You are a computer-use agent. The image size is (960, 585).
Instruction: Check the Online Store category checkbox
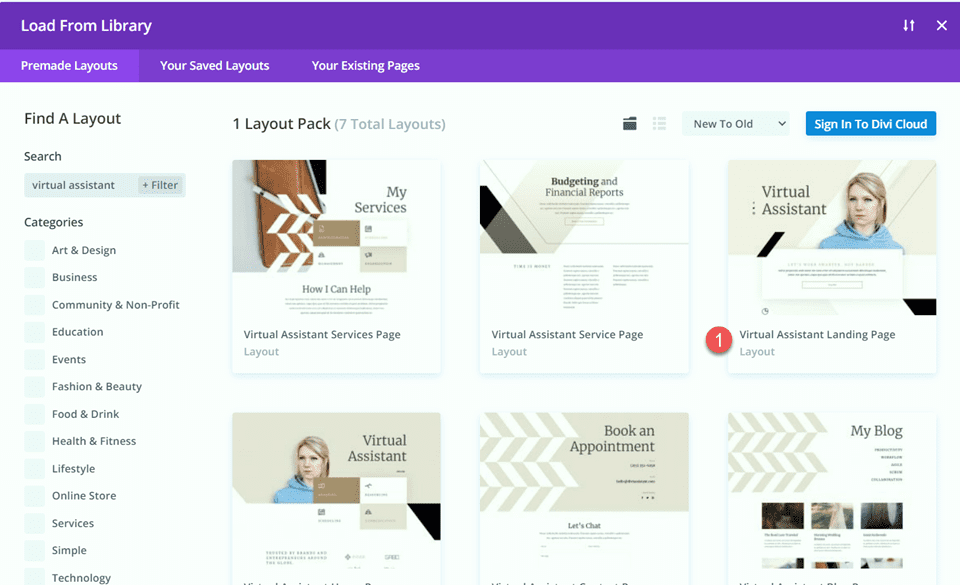34,496
